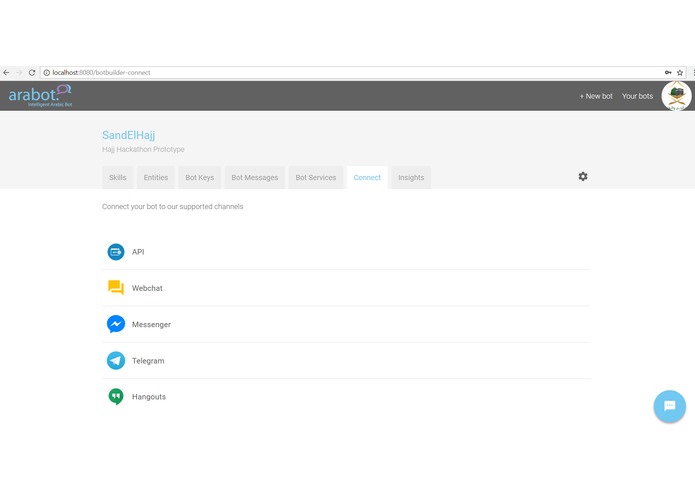This screenshot has height=494, width=695.
Task: Click the API channel icon
Action: (116, 252)
